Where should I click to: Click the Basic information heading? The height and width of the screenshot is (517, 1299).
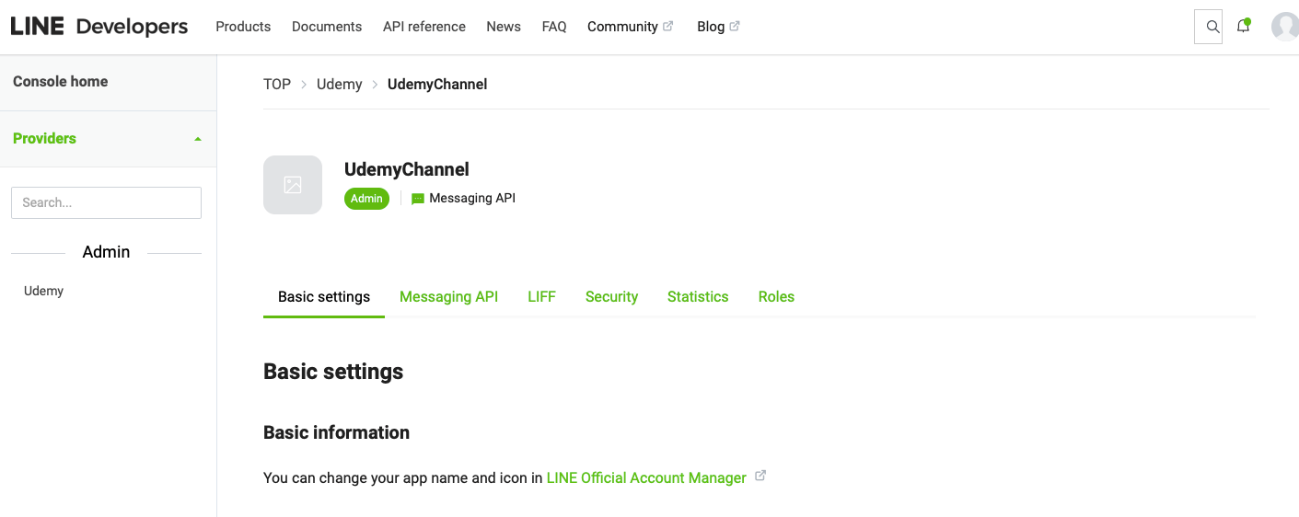336,433
